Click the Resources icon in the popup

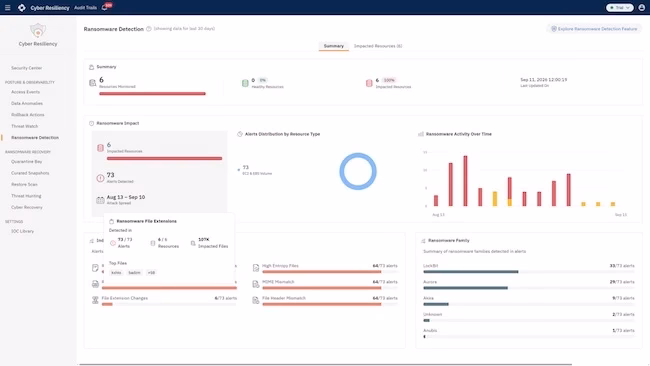(153, 243)
